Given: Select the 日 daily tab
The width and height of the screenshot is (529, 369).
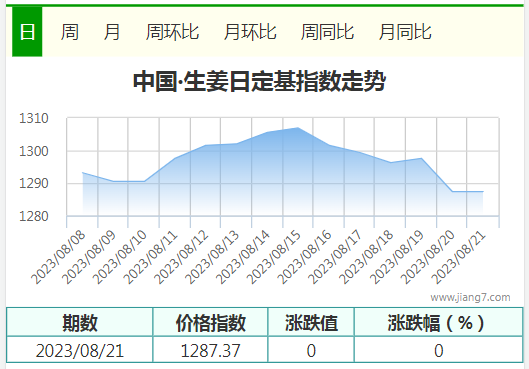Looking at the screenshot, I should 27,32.
